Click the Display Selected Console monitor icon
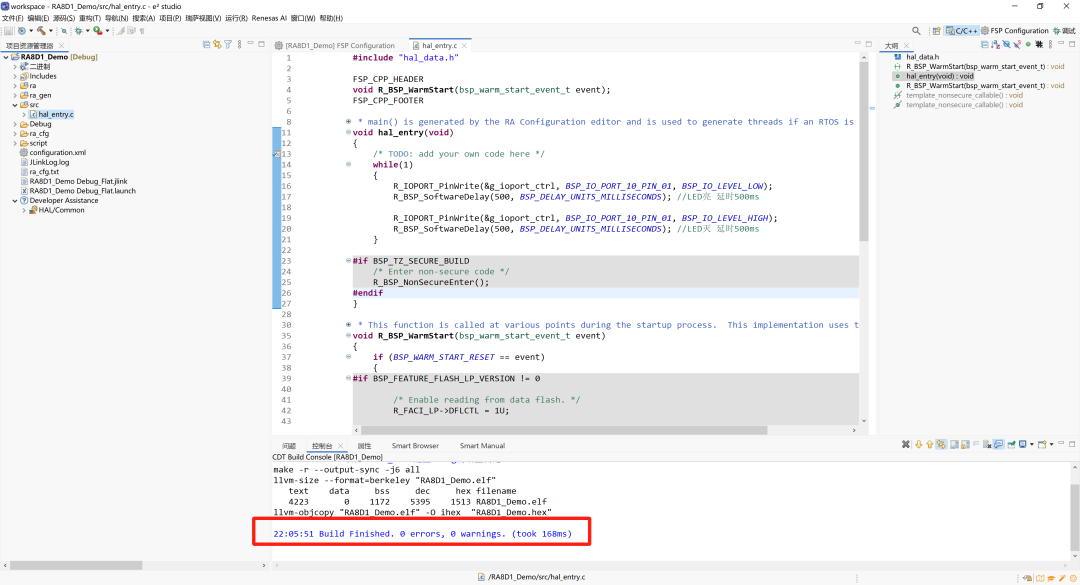Image resolution: width=1080 pixels, height=585 pixels. 1023,444
